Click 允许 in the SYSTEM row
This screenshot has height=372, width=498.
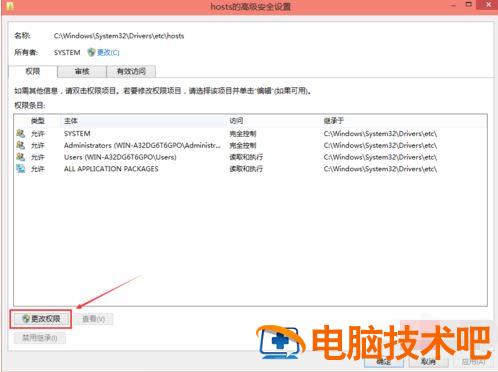click(38, 134)
